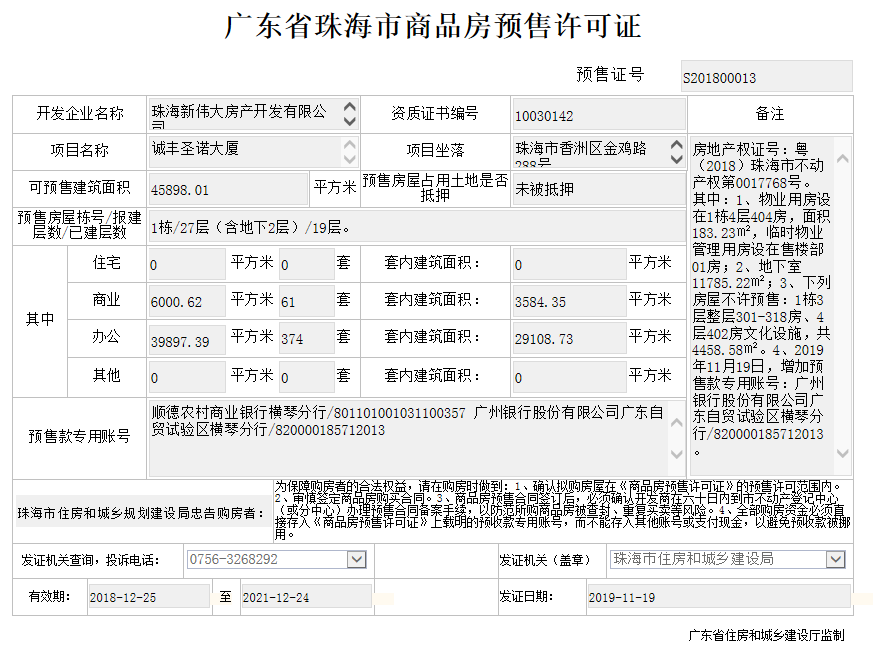Click the 商业 area field showing 6000.62
Screen dimensions: 877x652
point(186,302)
